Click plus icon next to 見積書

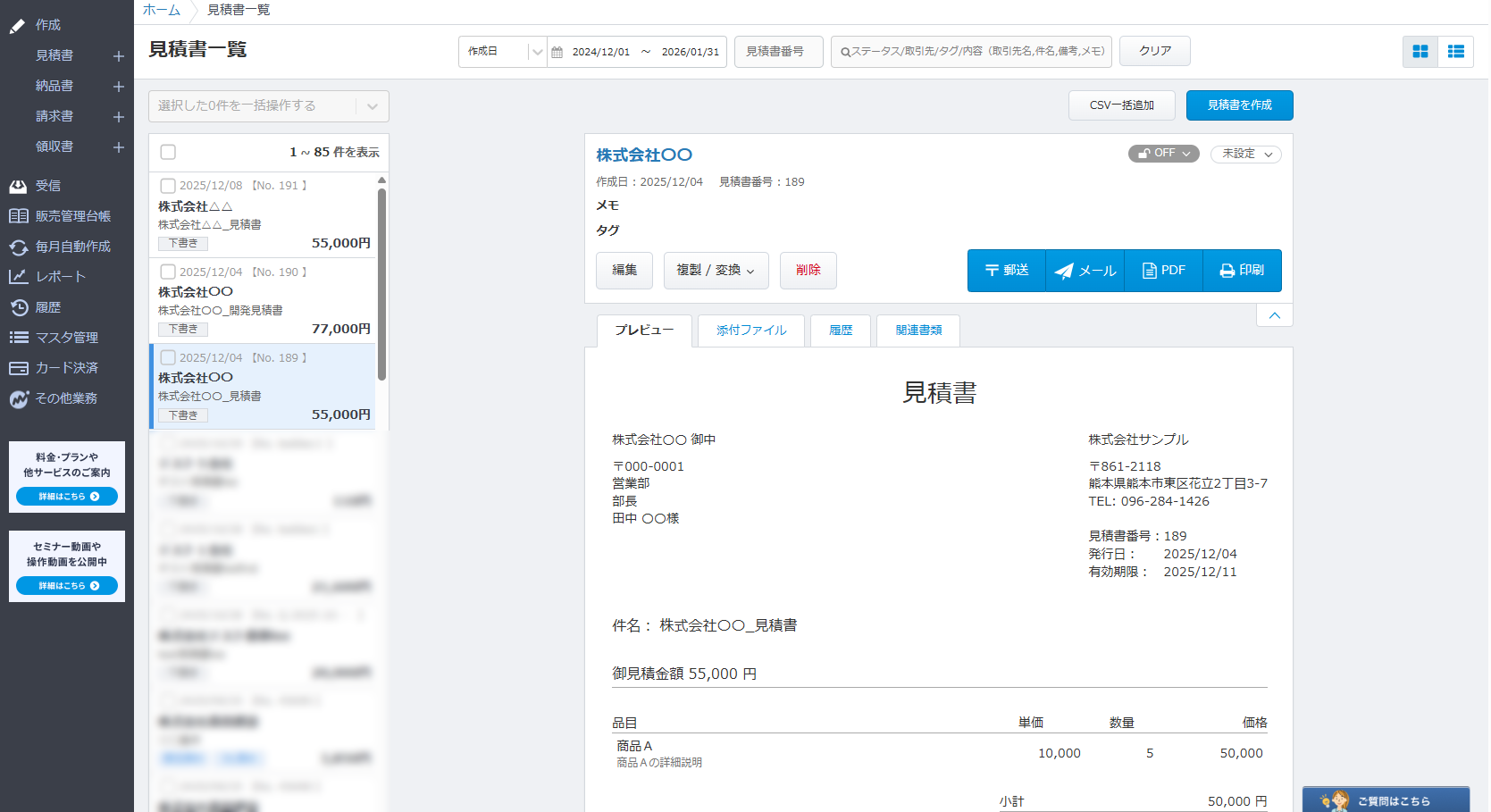118,56
